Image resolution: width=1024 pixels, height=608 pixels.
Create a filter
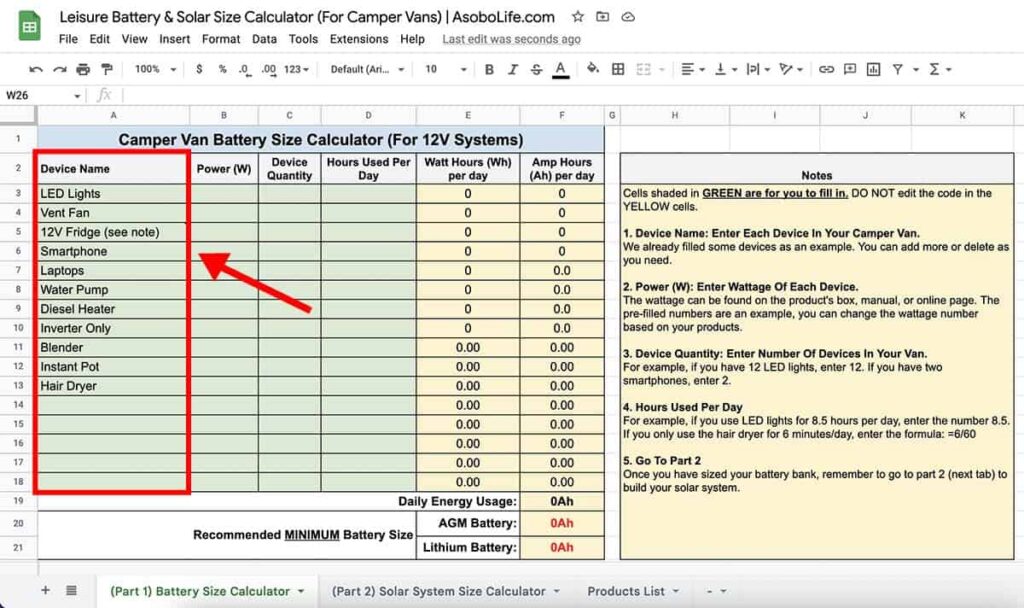pos(898,69)
